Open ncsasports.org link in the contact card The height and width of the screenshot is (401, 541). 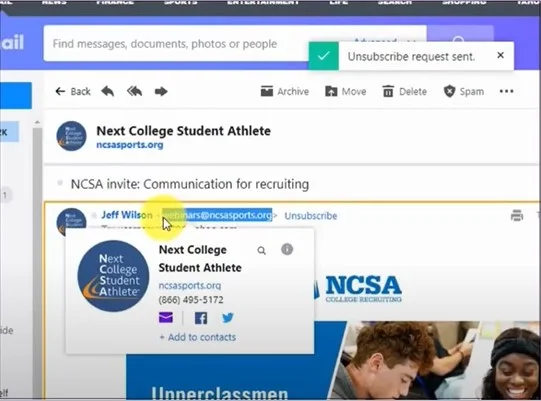[x=190, y=286]
